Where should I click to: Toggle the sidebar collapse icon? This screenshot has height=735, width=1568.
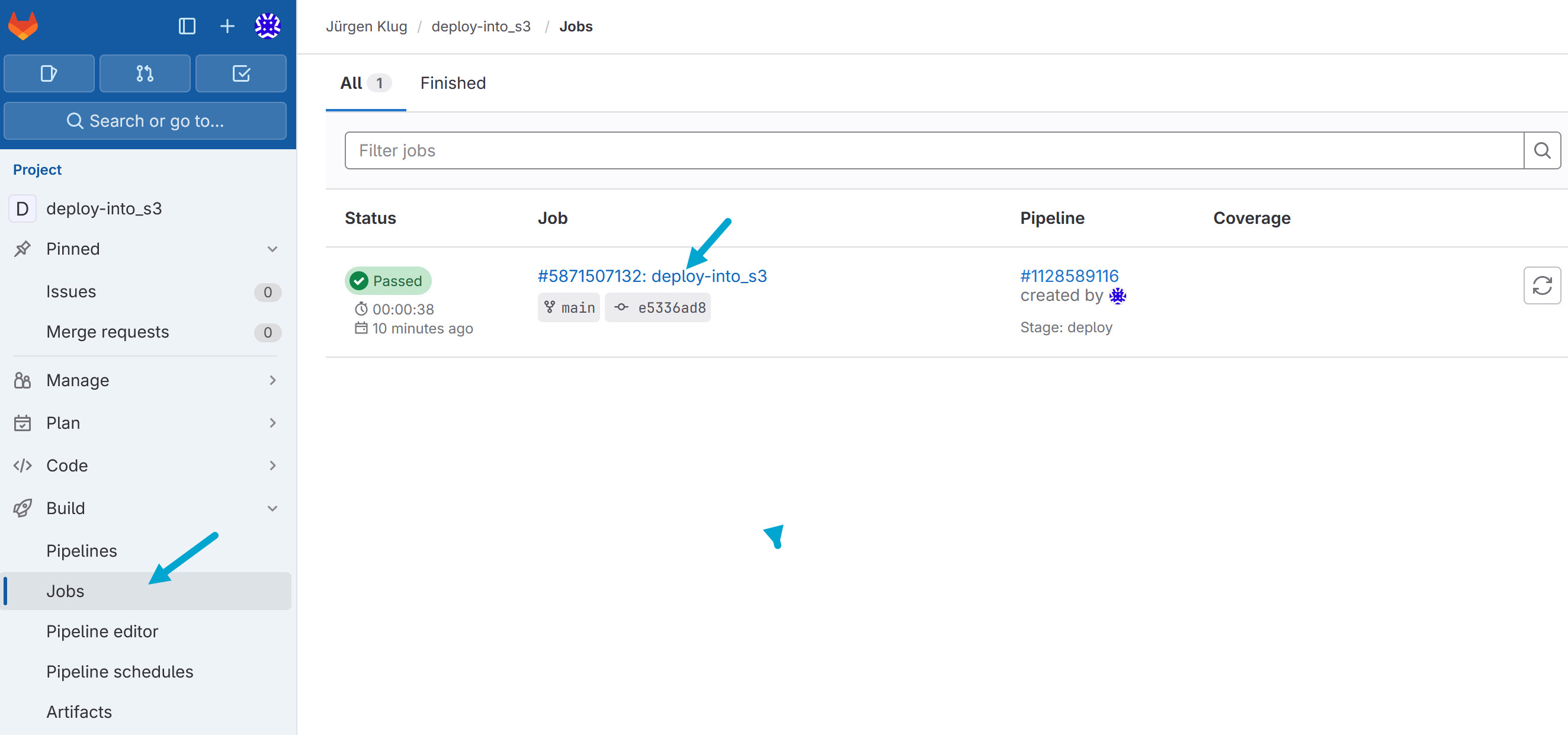[187, 26]
